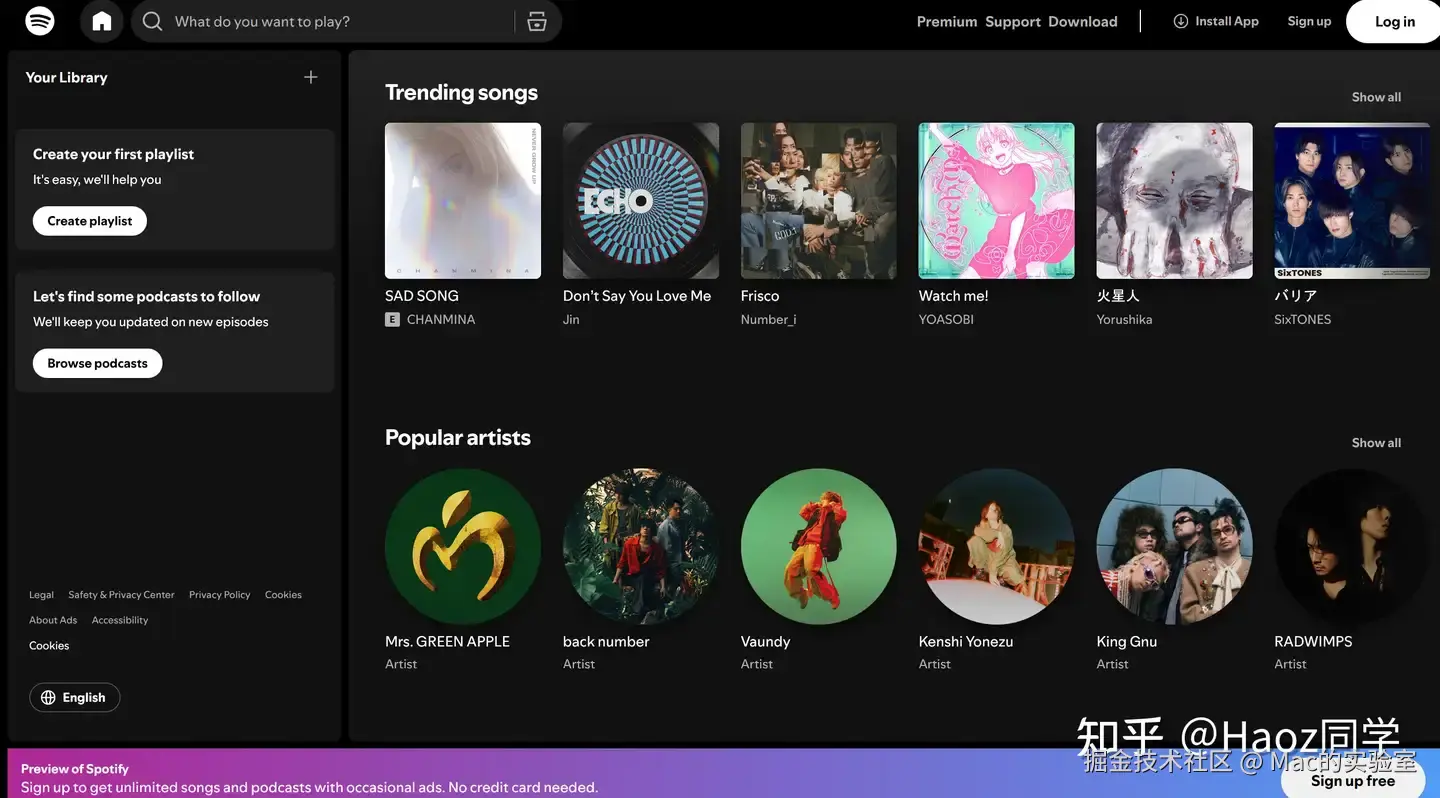Screen dimensions: 1440x798
Task: Click the RADWIMPS name text
Action: (x=1313, y=642)
